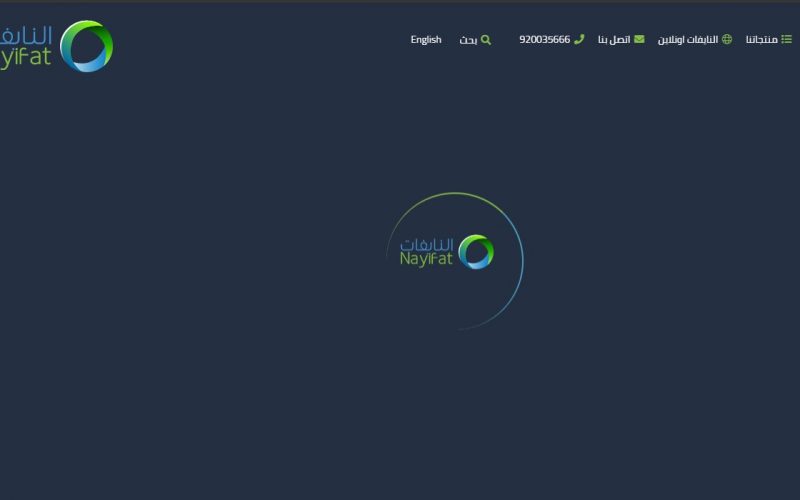Go to اتصل بنا contact page
The width and height of the screenshot is (800, 500).
click(x=614, y=39)
